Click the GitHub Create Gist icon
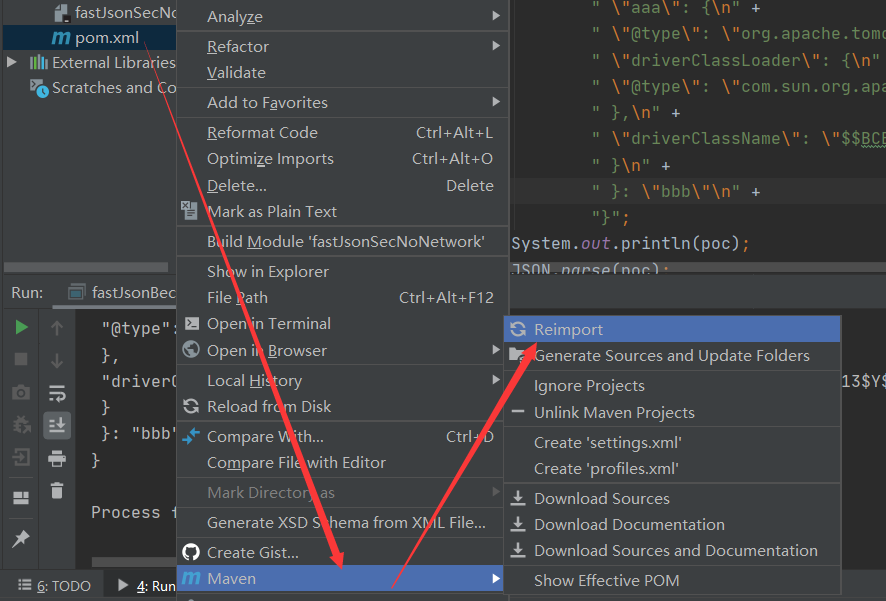 [x=190, y=552]
